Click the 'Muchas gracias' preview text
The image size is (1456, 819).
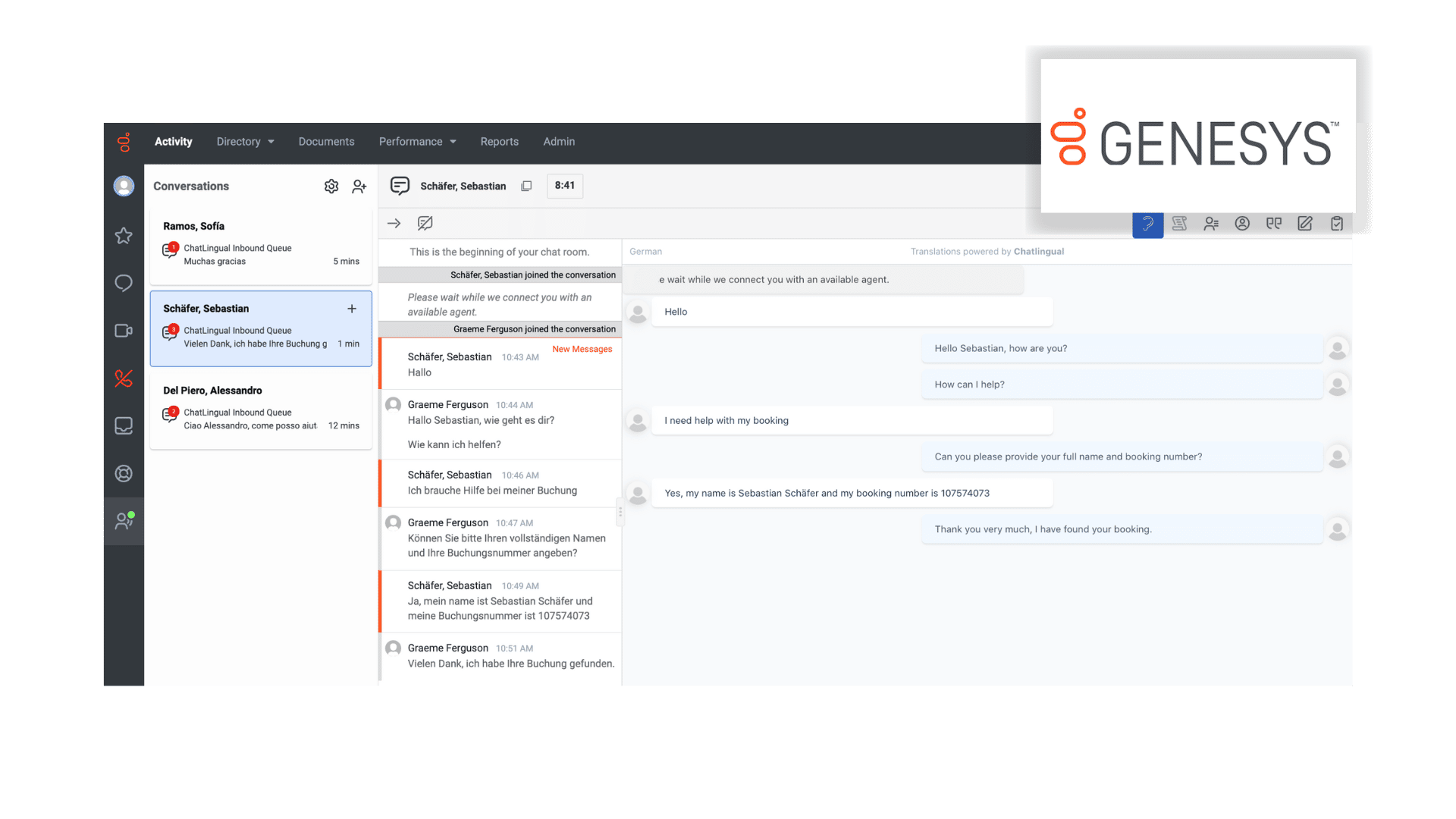(x=215, y=262)
